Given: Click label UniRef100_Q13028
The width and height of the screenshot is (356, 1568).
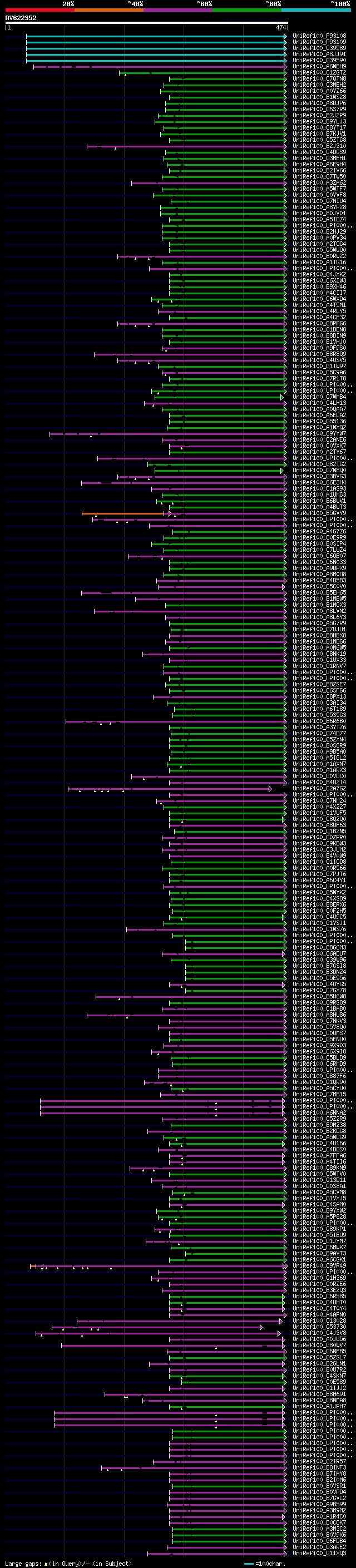Looking at the screenshot, I should point(319,1321).
